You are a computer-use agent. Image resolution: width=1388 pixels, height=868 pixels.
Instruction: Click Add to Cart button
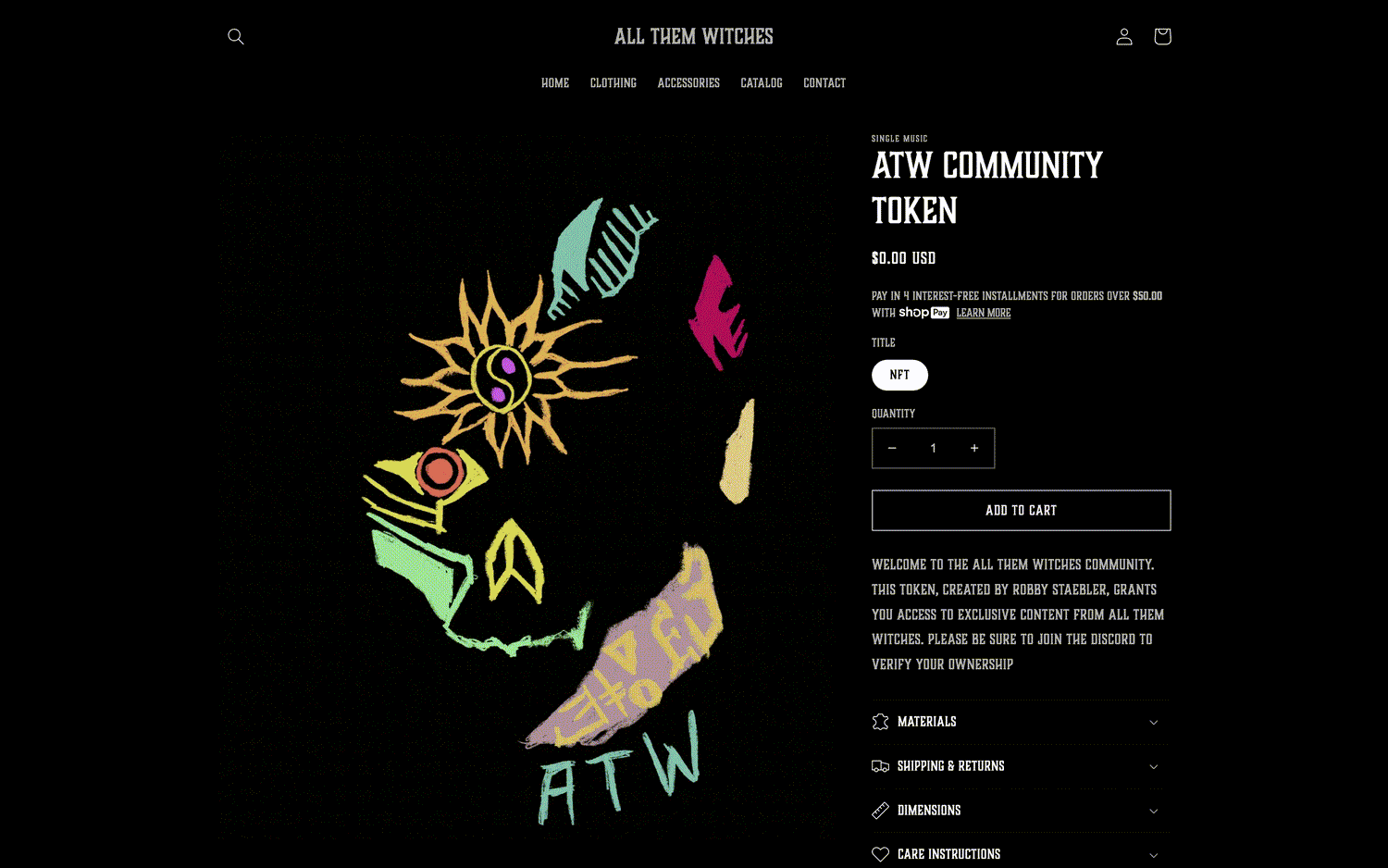[1022, 510]
